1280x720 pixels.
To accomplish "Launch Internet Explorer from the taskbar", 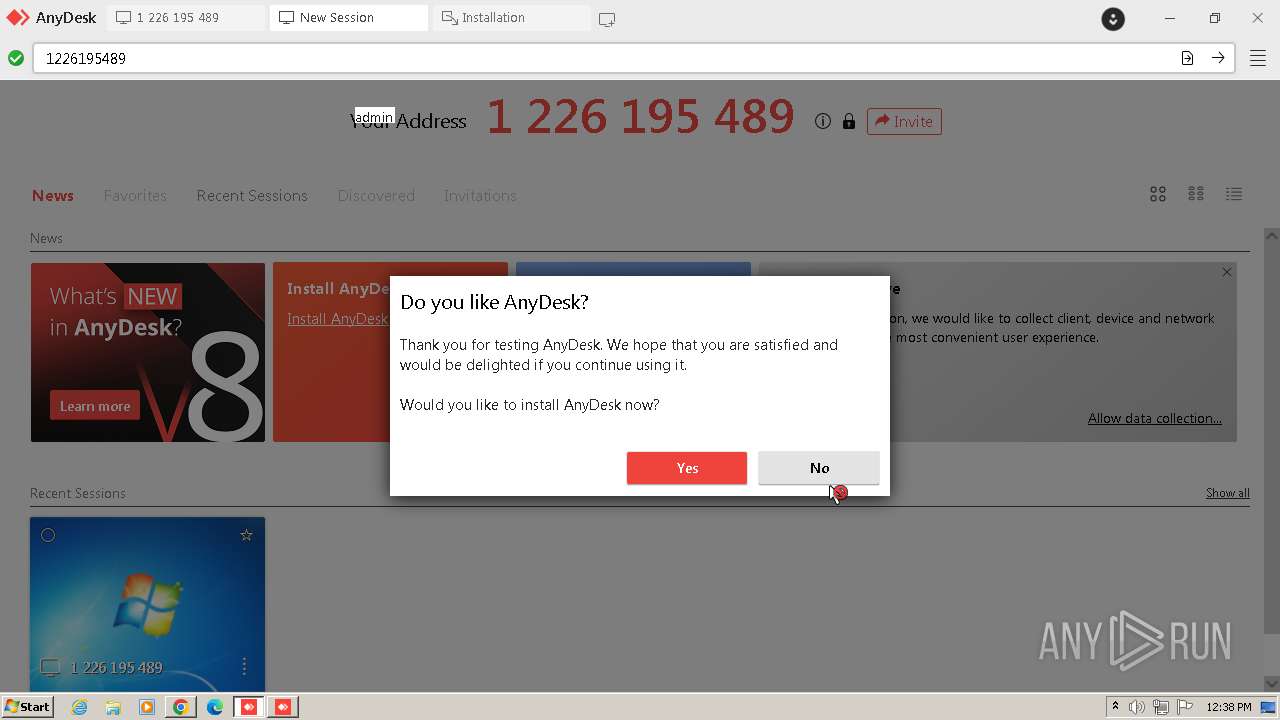I will (80, 707).
